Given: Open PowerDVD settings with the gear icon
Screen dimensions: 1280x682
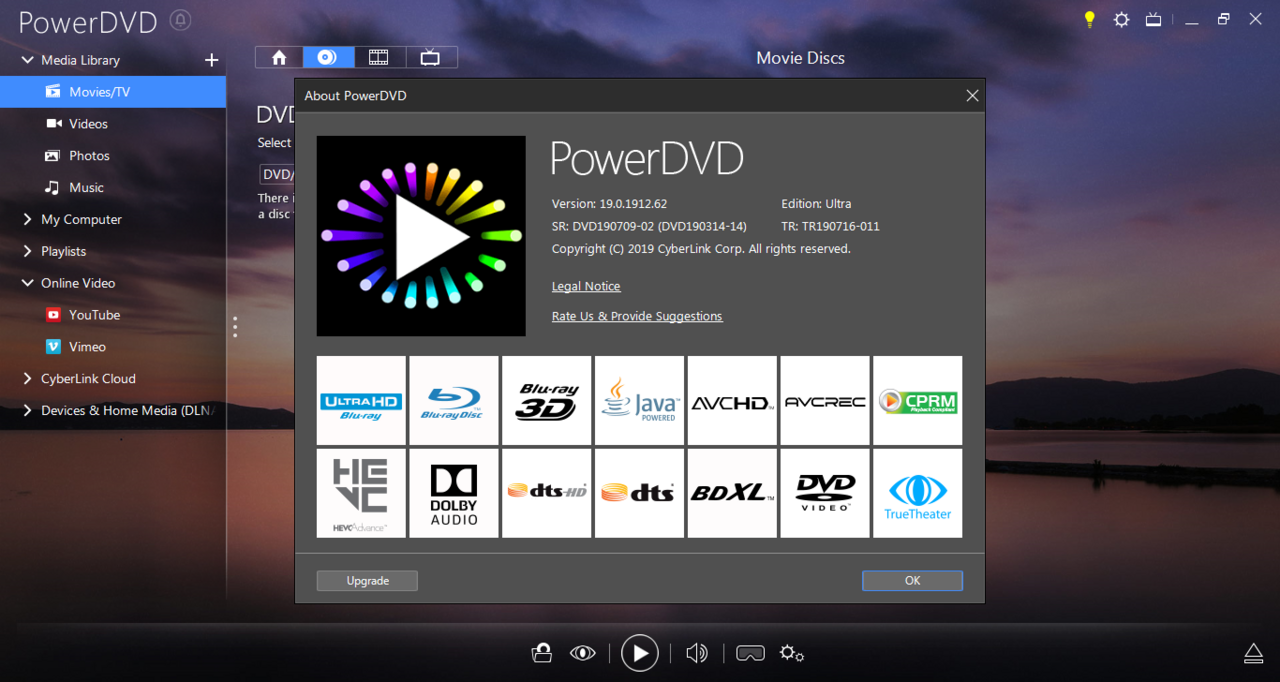Looking at the screenshot, I should pyautogui.click(x=1121, y=19).
